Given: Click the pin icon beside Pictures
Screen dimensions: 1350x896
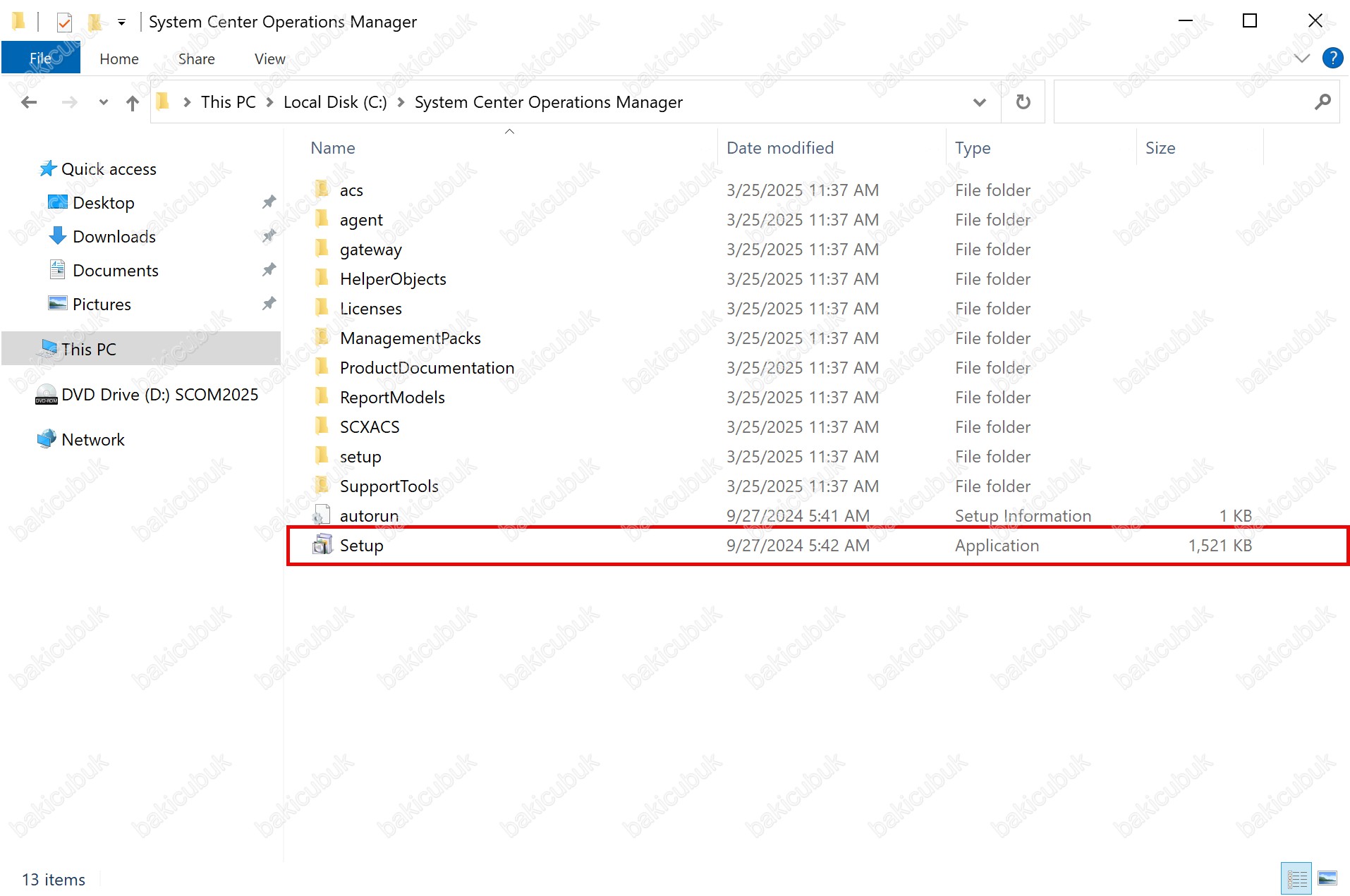Looking at the screenshot, I should coord(269,304).
